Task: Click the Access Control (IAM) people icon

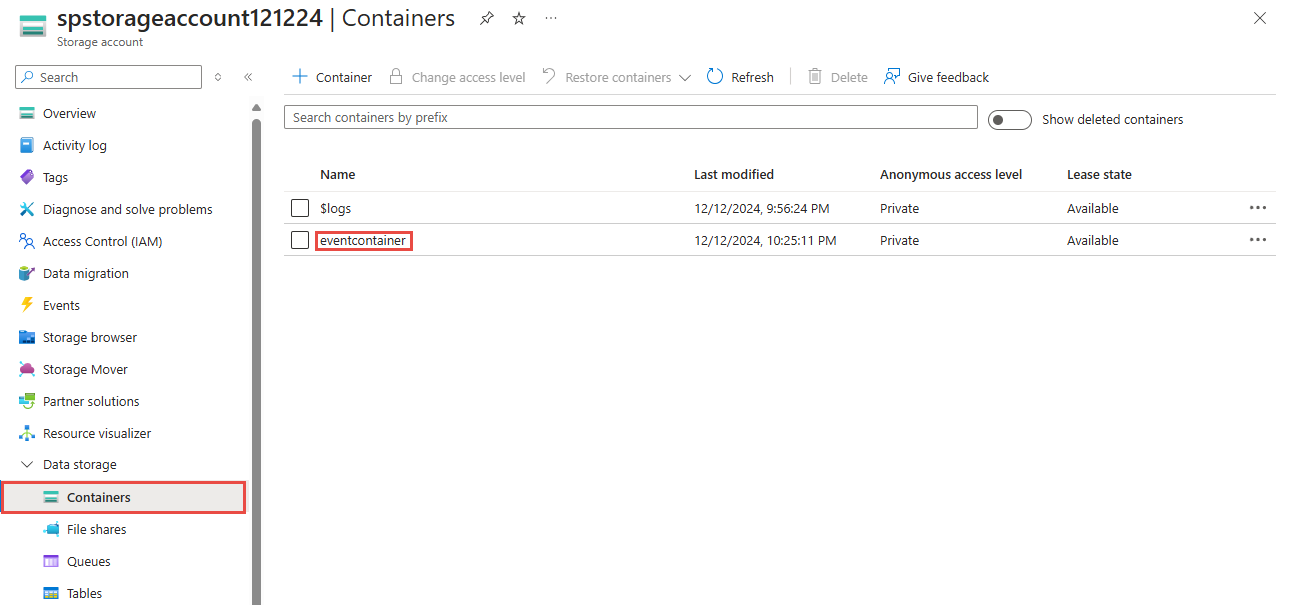Action: (27, 241)
